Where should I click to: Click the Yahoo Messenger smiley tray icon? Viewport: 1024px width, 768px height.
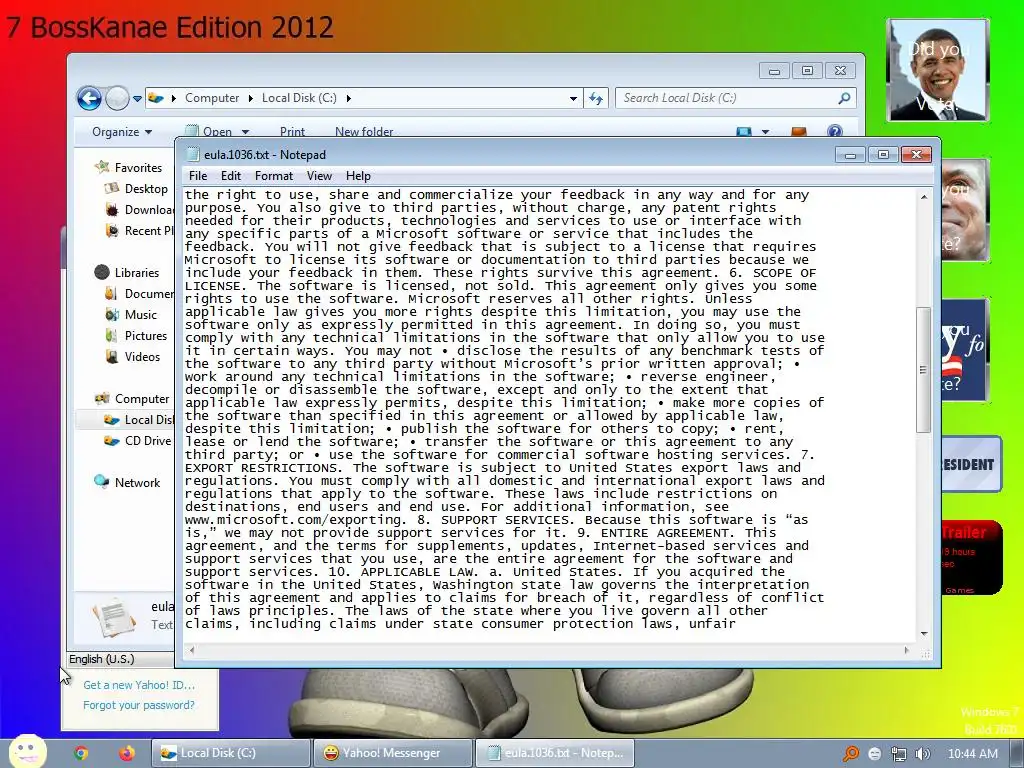[875, 754]
